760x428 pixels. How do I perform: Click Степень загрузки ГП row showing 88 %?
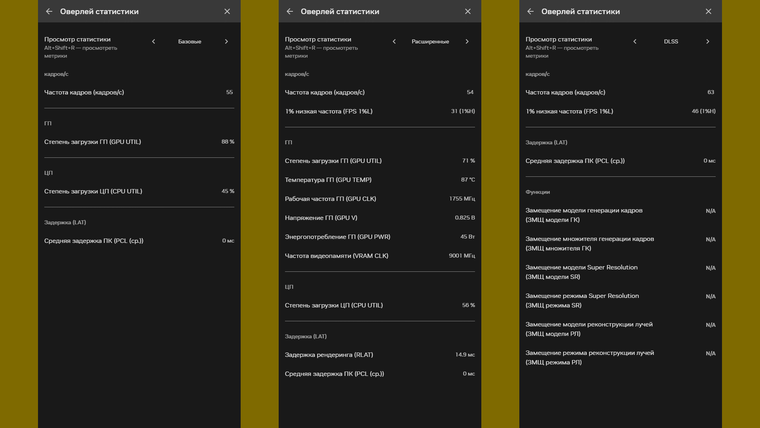coord(139,142)
